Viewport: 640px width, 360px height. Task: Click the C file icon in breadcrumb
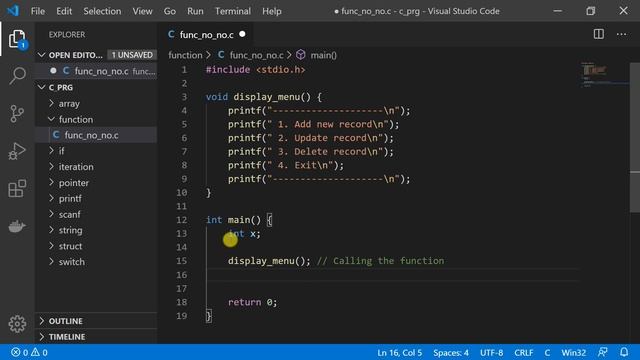tap(221, 55)
